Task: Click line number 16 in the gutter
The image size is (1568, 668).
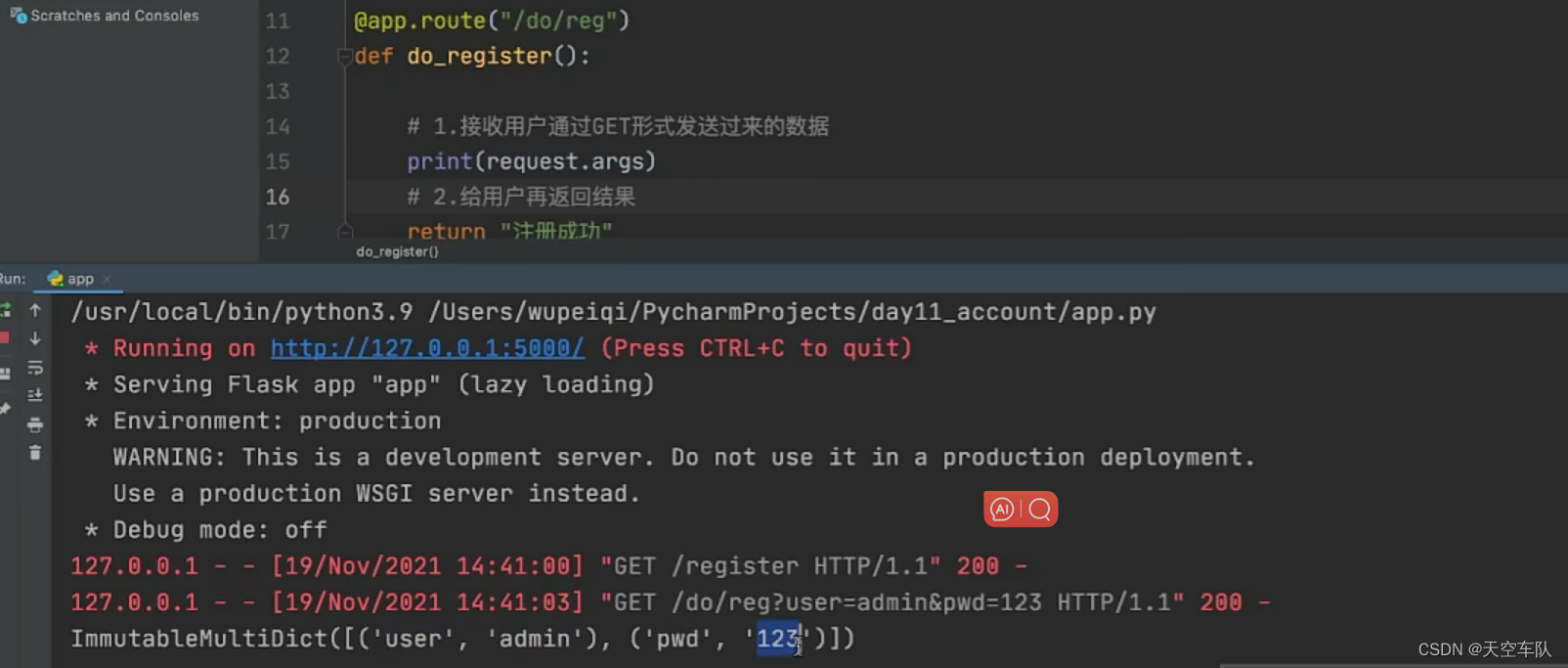Action: tap(278, 197)
